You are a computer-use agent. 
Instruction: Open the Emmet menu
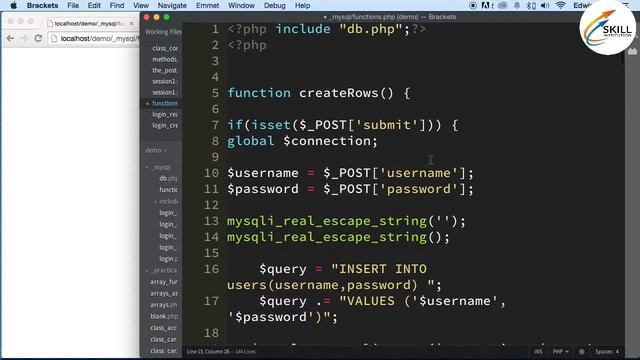click(207, 5)
